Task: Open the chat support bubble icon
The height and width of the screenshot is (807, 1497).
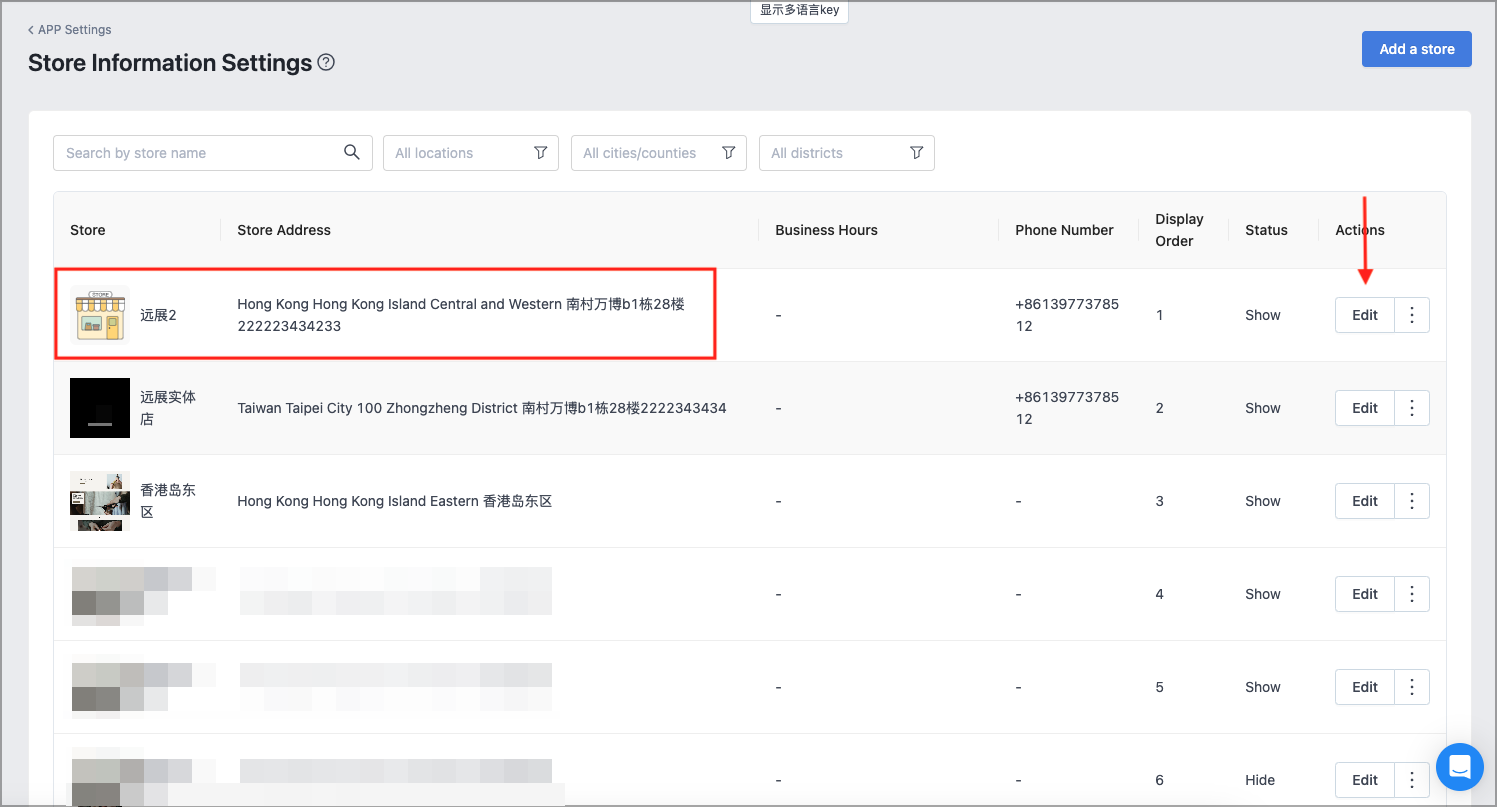Action: pyautogui.click(x=1459, y=767)
